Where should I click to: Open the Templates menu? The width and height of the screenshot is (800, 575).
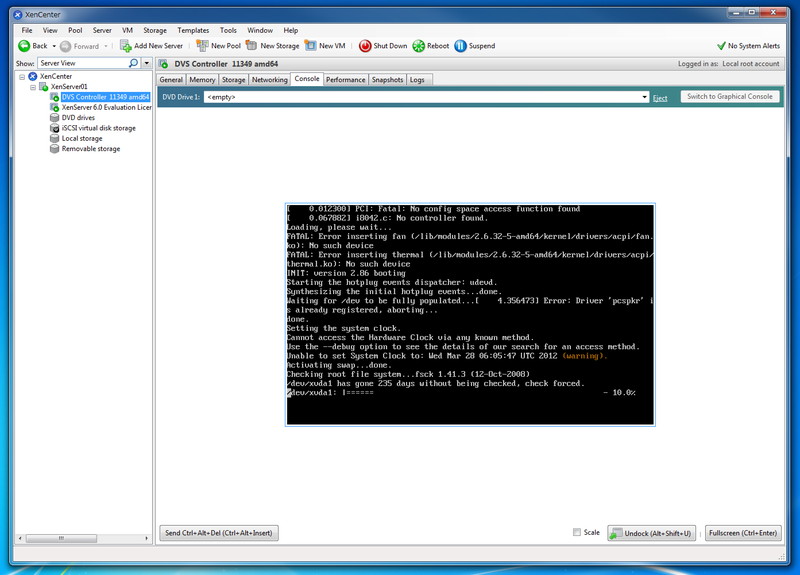[193, 30]
